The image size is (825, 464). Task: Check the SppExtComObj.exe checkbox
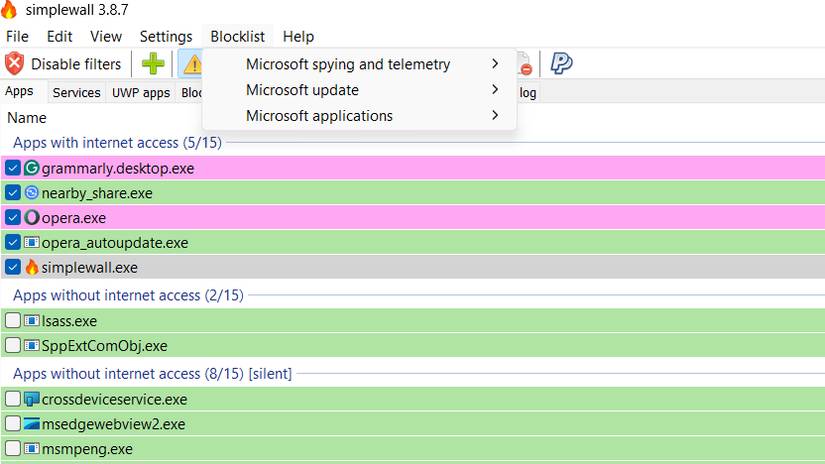point(13,346)
